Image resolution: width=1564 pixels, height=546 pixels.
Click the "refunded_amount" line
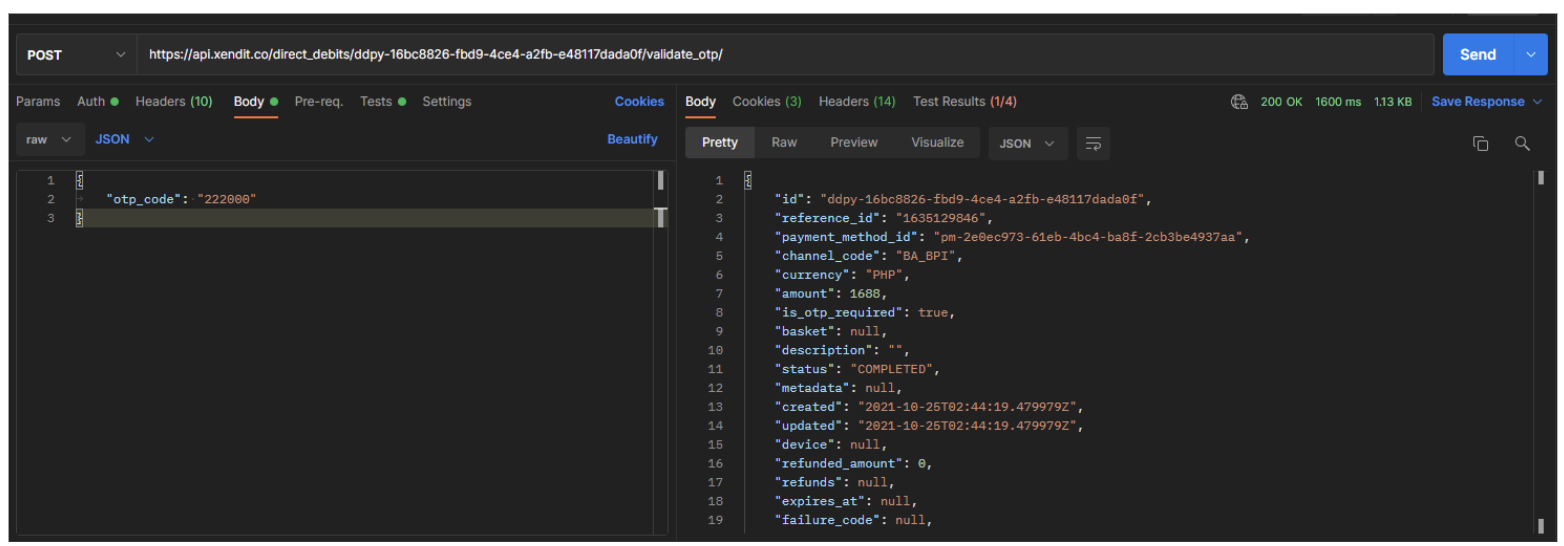point(854,464)
